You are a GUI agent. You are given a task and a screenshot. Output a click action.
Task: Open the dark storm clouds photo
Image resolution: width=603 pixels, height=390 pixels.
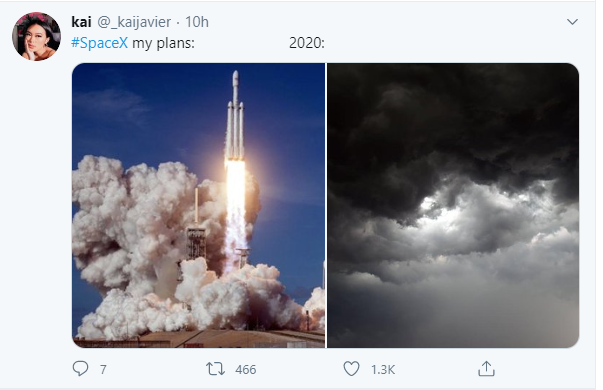pos(453,205)
